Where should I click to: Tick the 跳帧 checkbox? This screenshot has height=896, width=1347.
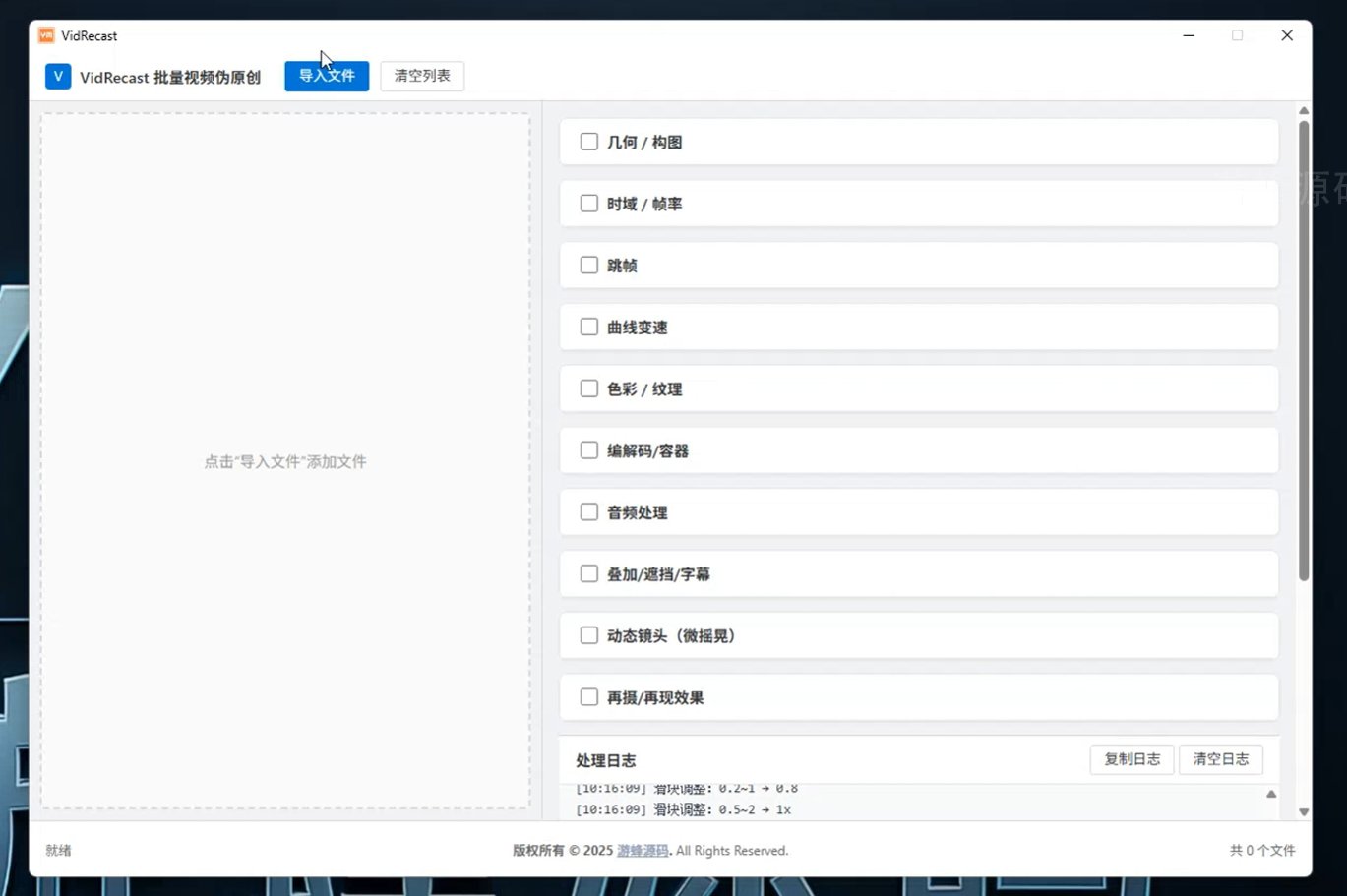(589, 265)
